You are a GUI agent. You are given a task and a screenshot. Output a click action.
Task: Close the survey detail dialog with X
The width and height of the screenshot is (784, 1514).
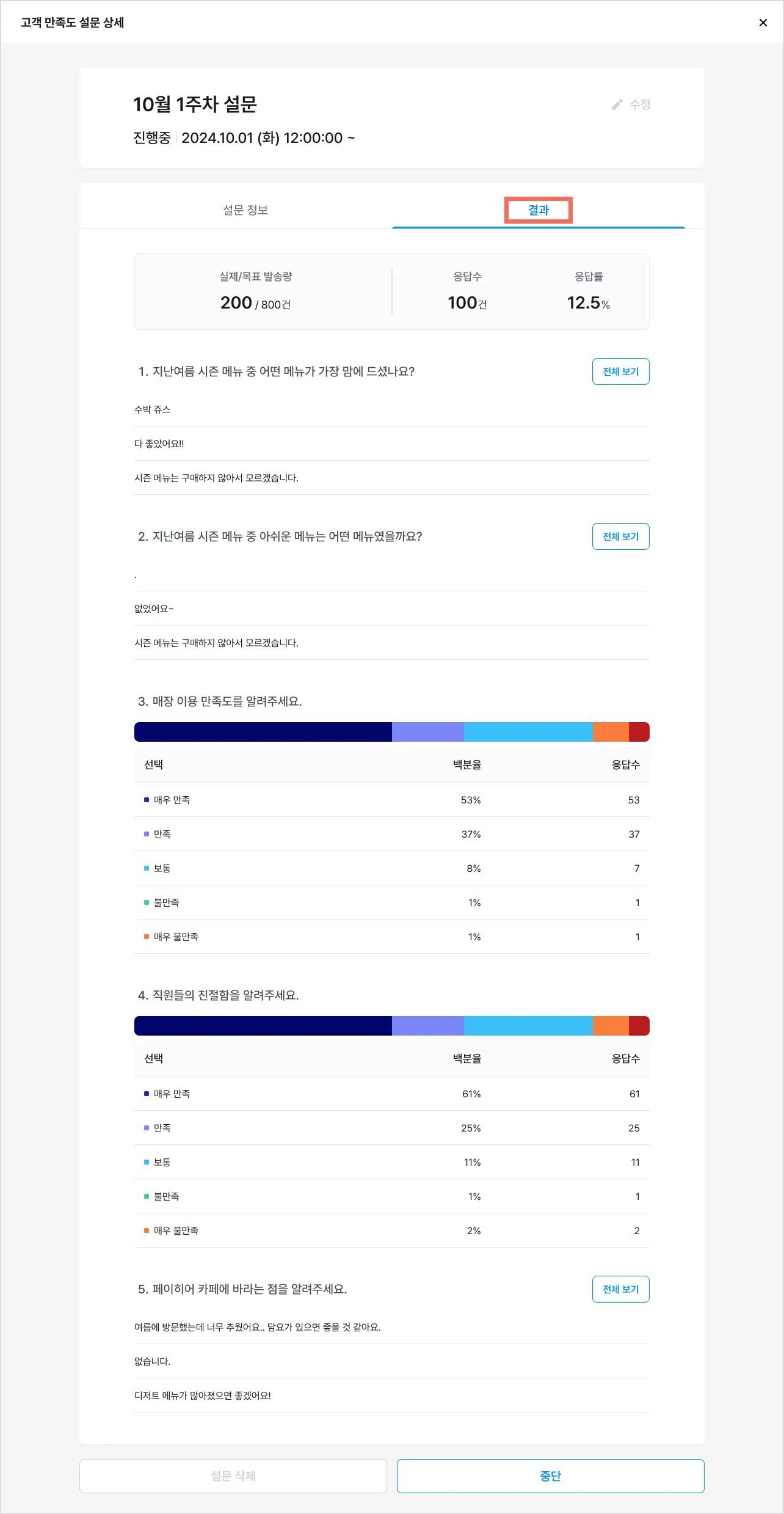[763, 23]
